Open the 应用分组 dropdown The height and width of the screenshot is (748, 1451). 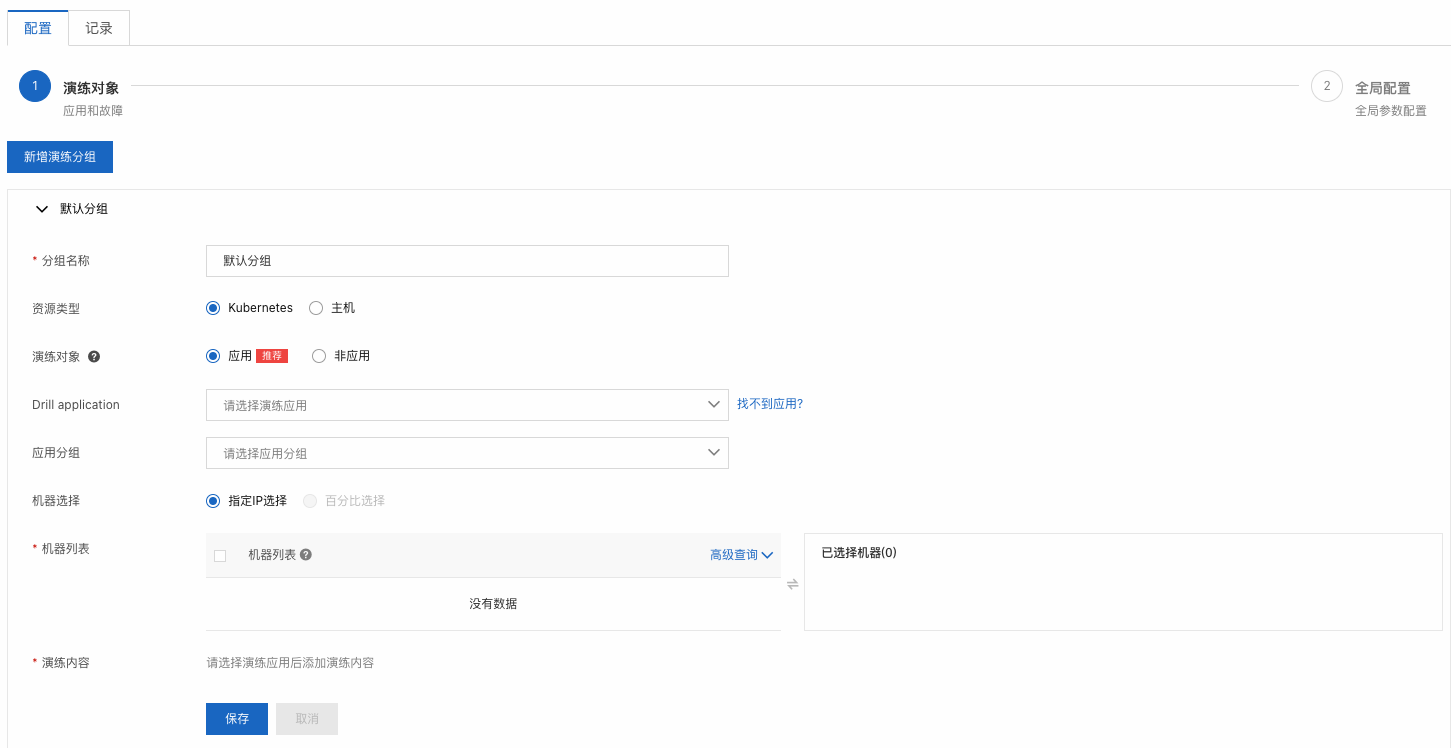(x=466, y=453)
